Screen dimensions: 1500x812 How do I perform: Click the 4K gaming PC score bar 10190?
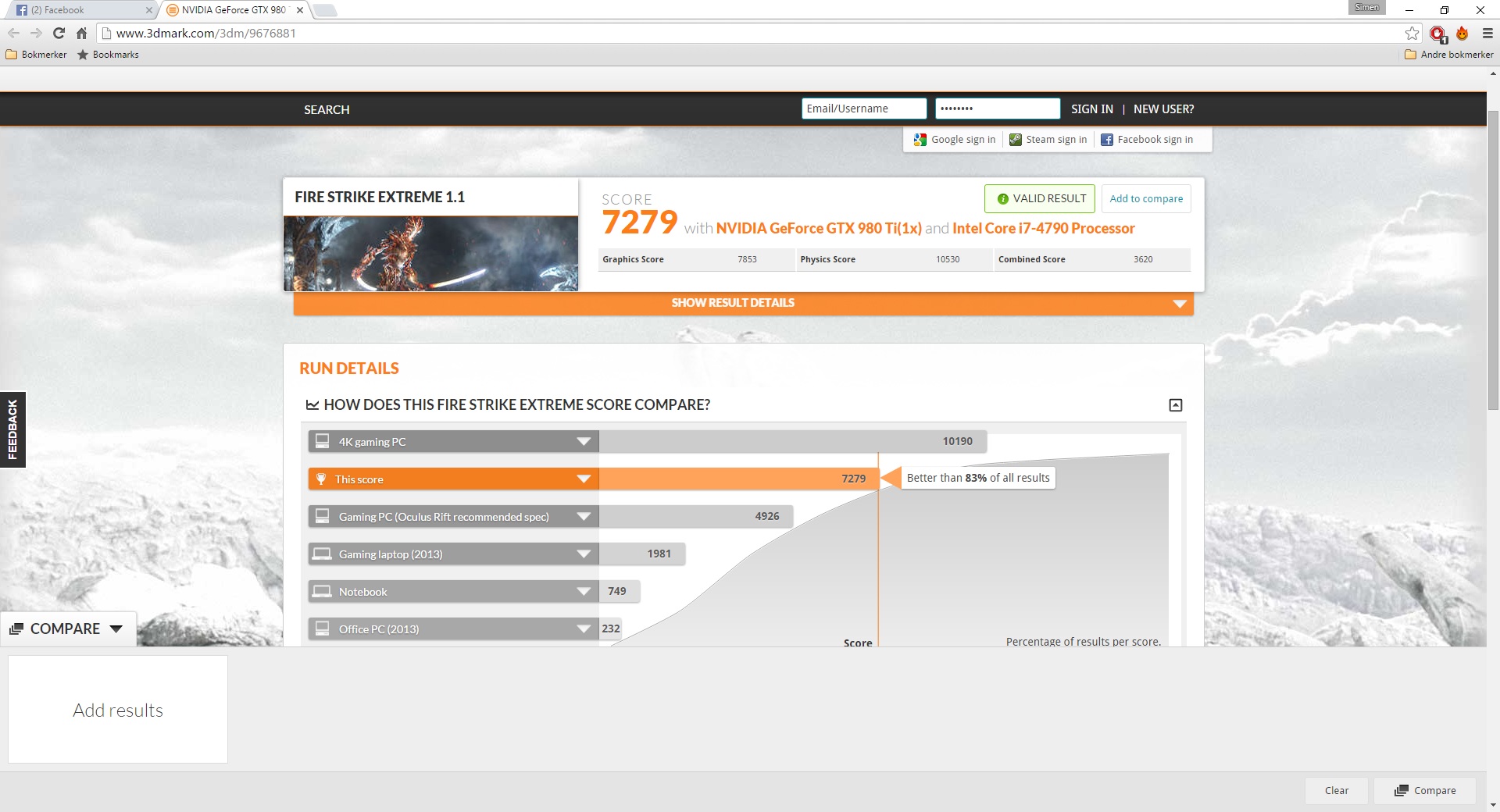pos(793,441)
